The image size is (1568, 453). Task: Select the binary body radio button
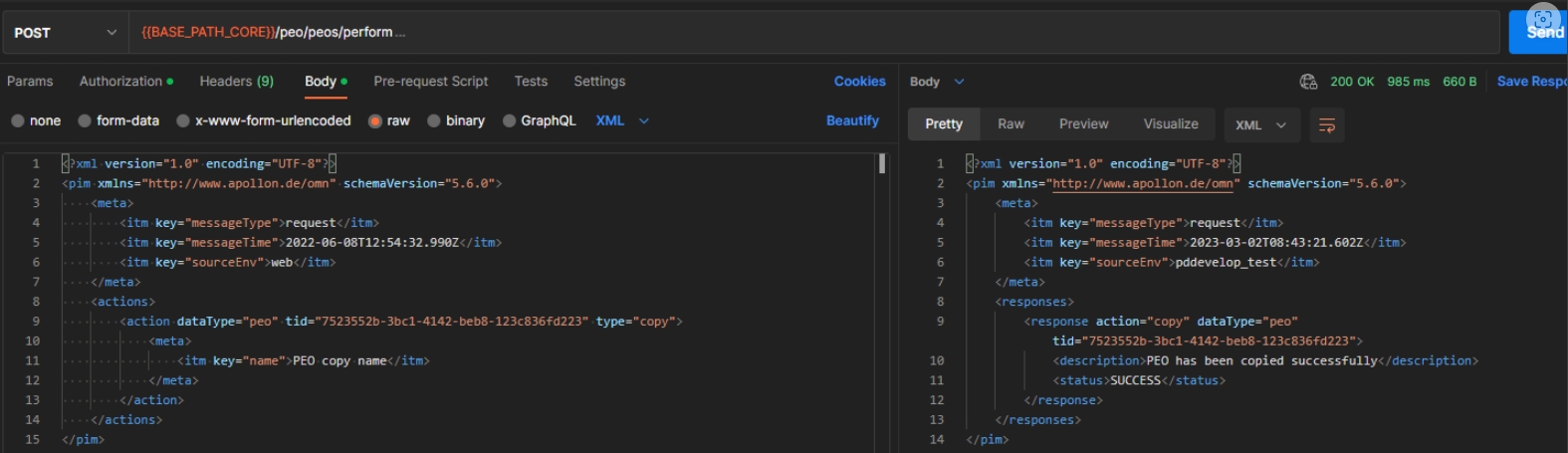click(456, 120)
